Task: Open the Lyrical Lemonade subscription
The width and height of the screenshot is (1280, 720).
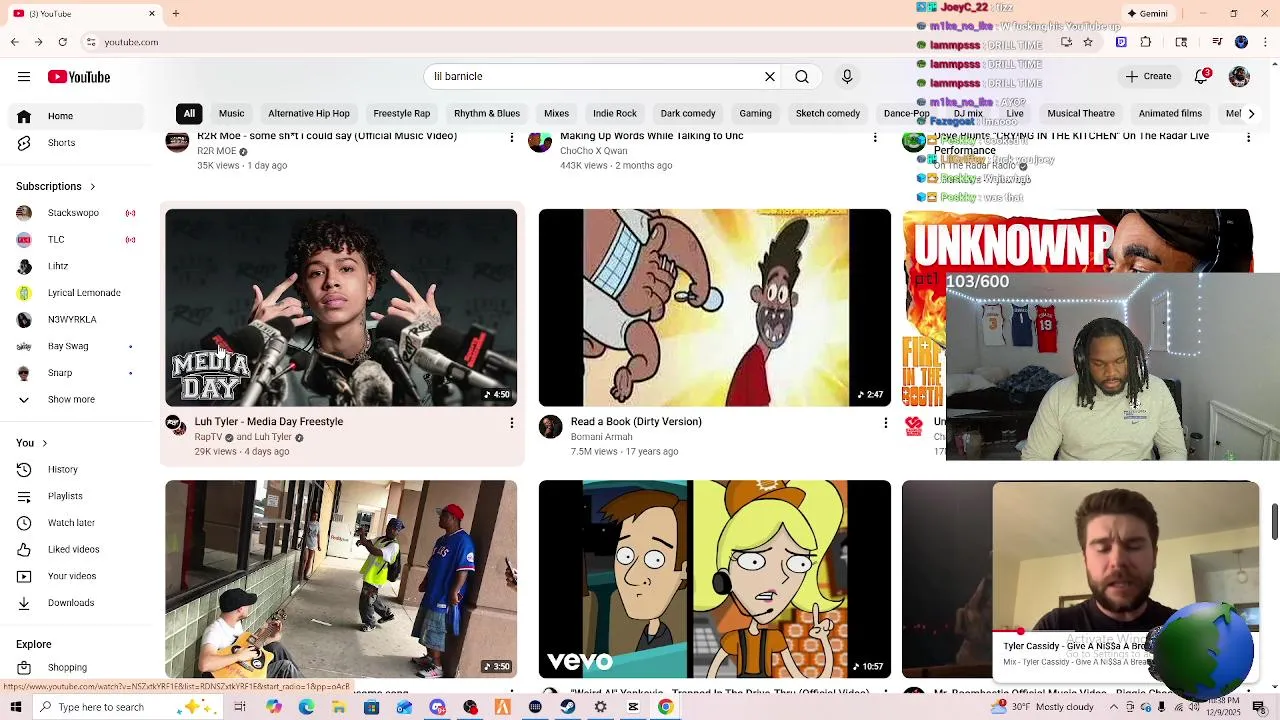Action: [x=76, y=293]
